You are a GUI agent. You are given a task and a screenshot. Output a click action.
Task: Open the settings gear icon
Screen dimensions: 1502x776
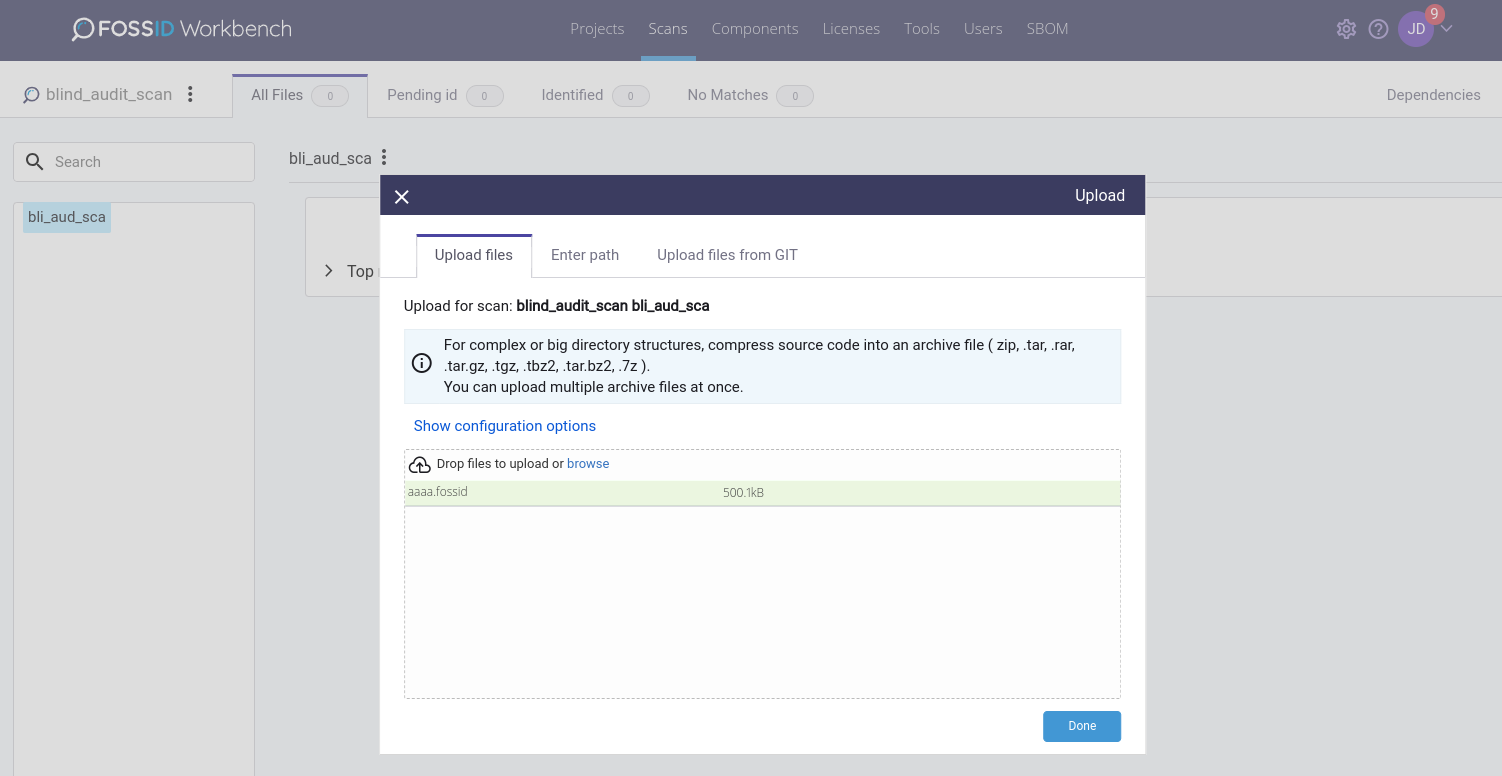coord(1346,29)
